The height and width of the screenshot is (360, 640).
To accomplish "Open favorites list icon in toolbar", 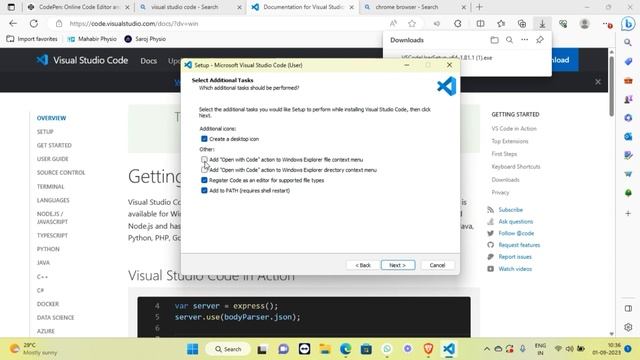I will [x=501, y=24].
